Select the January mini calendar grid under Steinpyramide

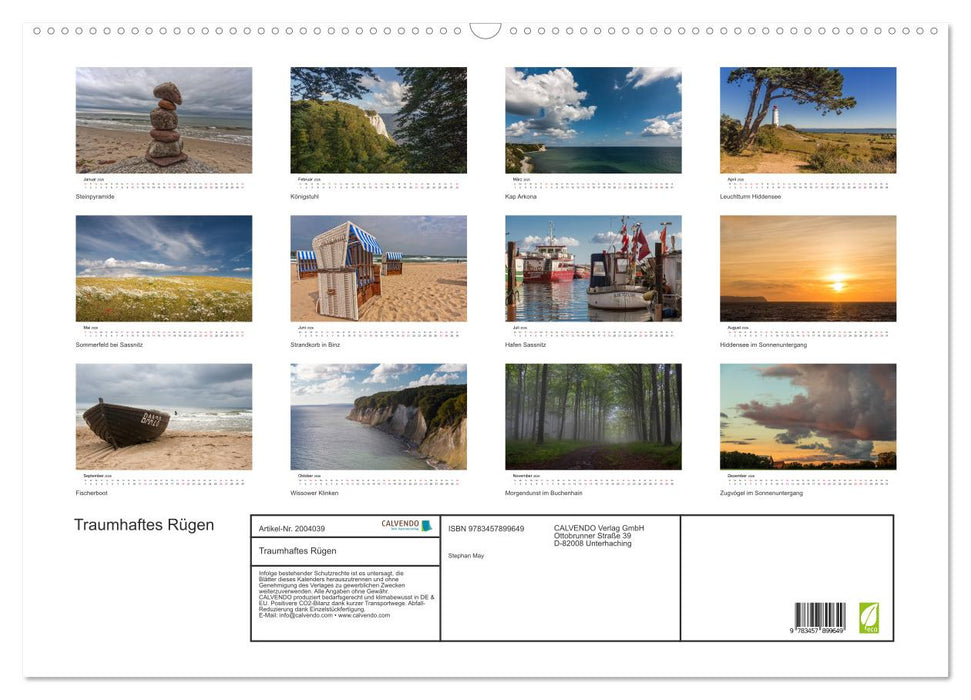coord(164,184)
